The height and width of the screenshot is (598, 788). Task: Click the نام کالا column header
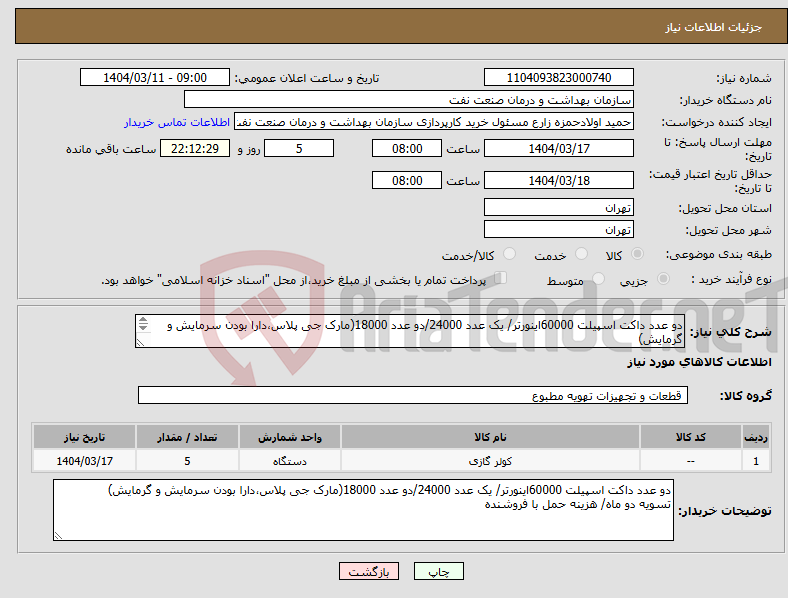pyautogui.click(x=490, y=437)
